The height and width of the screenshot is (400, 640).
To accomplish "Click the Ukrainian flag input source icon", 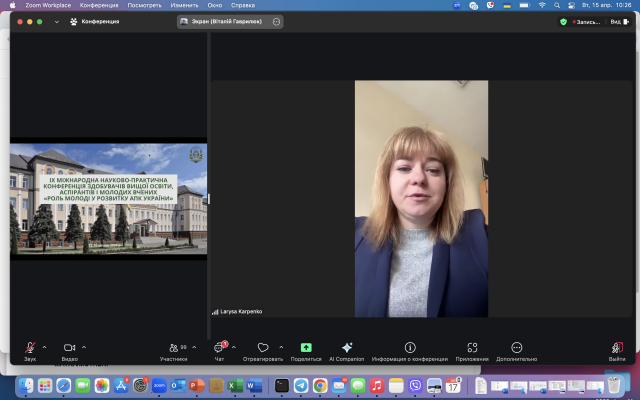I will point(507,5).
